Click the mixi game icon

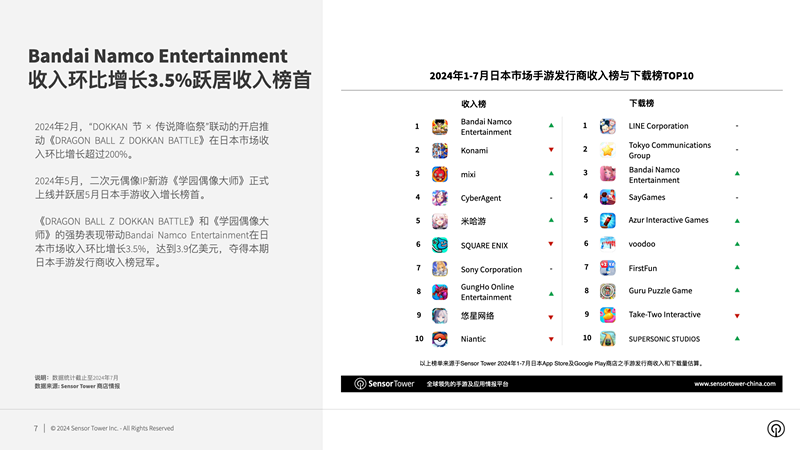440,174
